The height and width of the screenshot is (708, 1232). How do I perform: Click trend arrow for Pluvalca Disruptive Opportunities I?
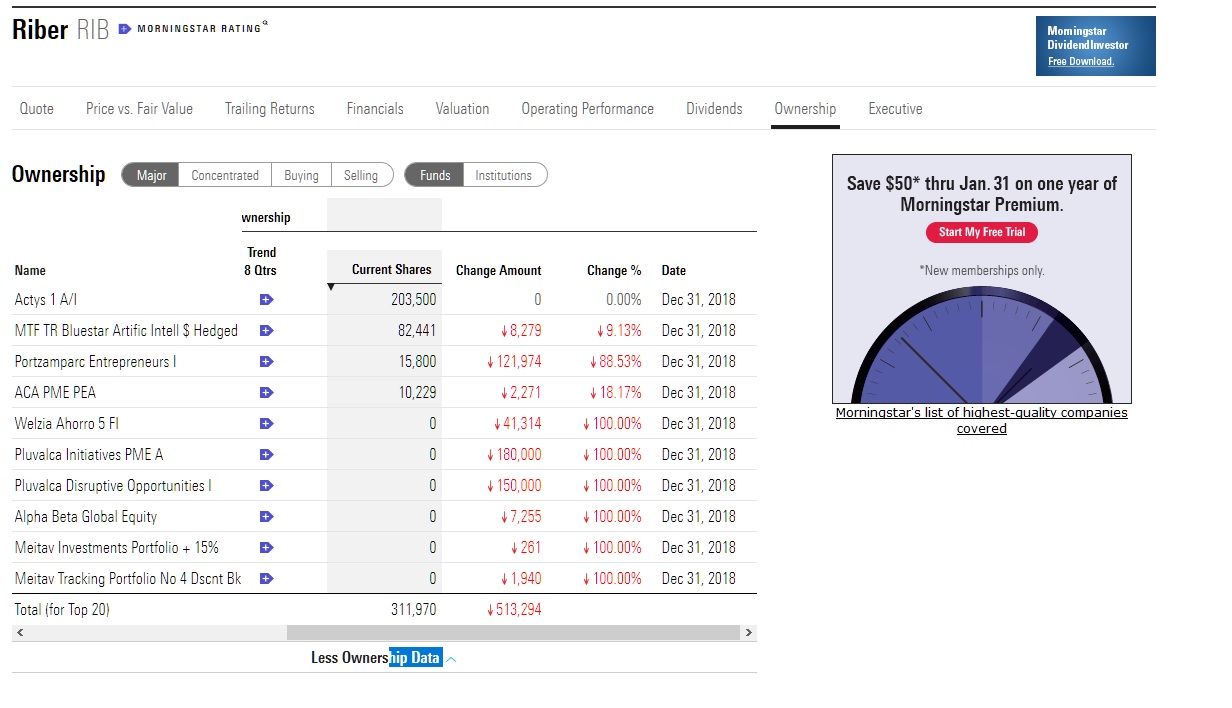[x=266, y=485]
